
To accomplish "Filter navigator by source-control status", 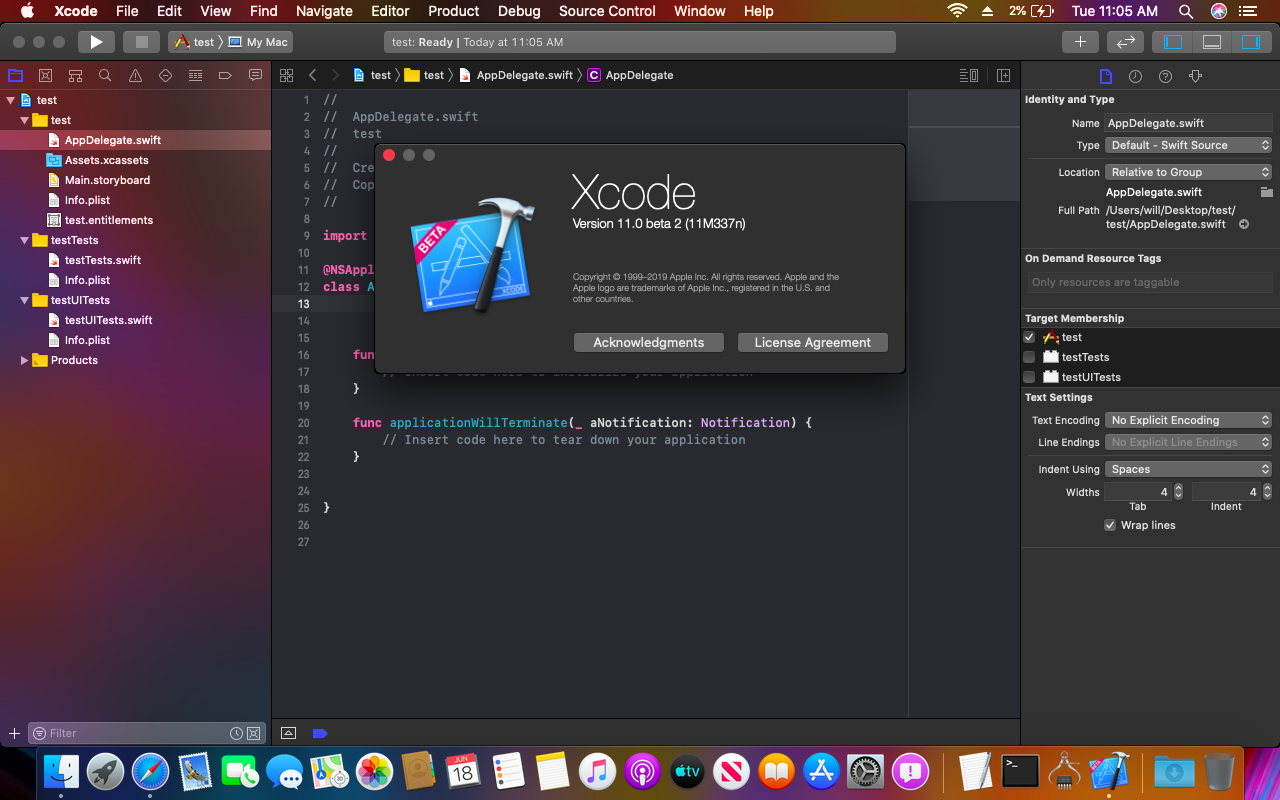I will (x=254, y=733).
